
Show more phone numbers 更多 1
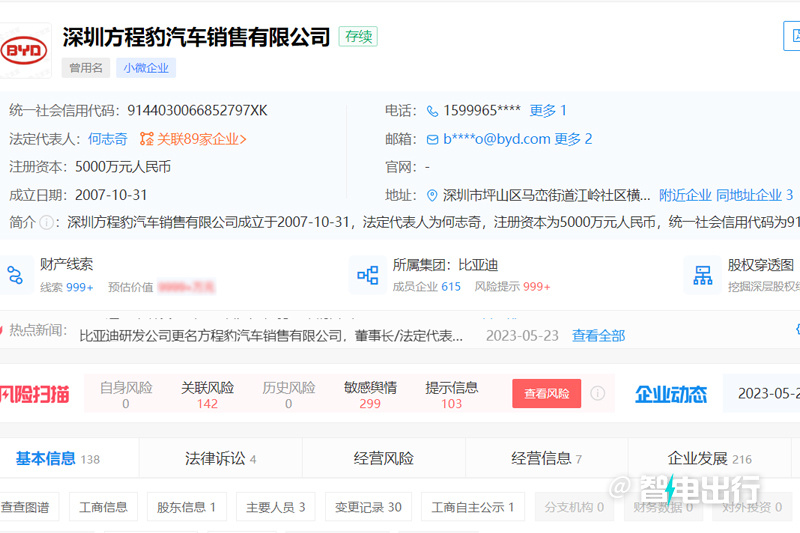548,111
